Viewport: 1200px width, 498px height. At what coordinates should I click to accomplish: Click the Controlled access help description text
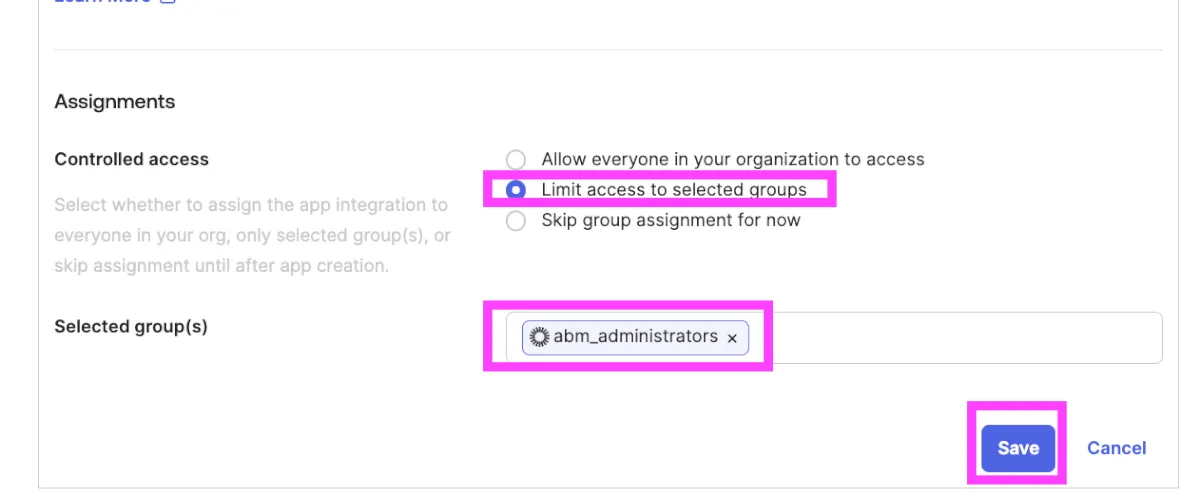252,236
